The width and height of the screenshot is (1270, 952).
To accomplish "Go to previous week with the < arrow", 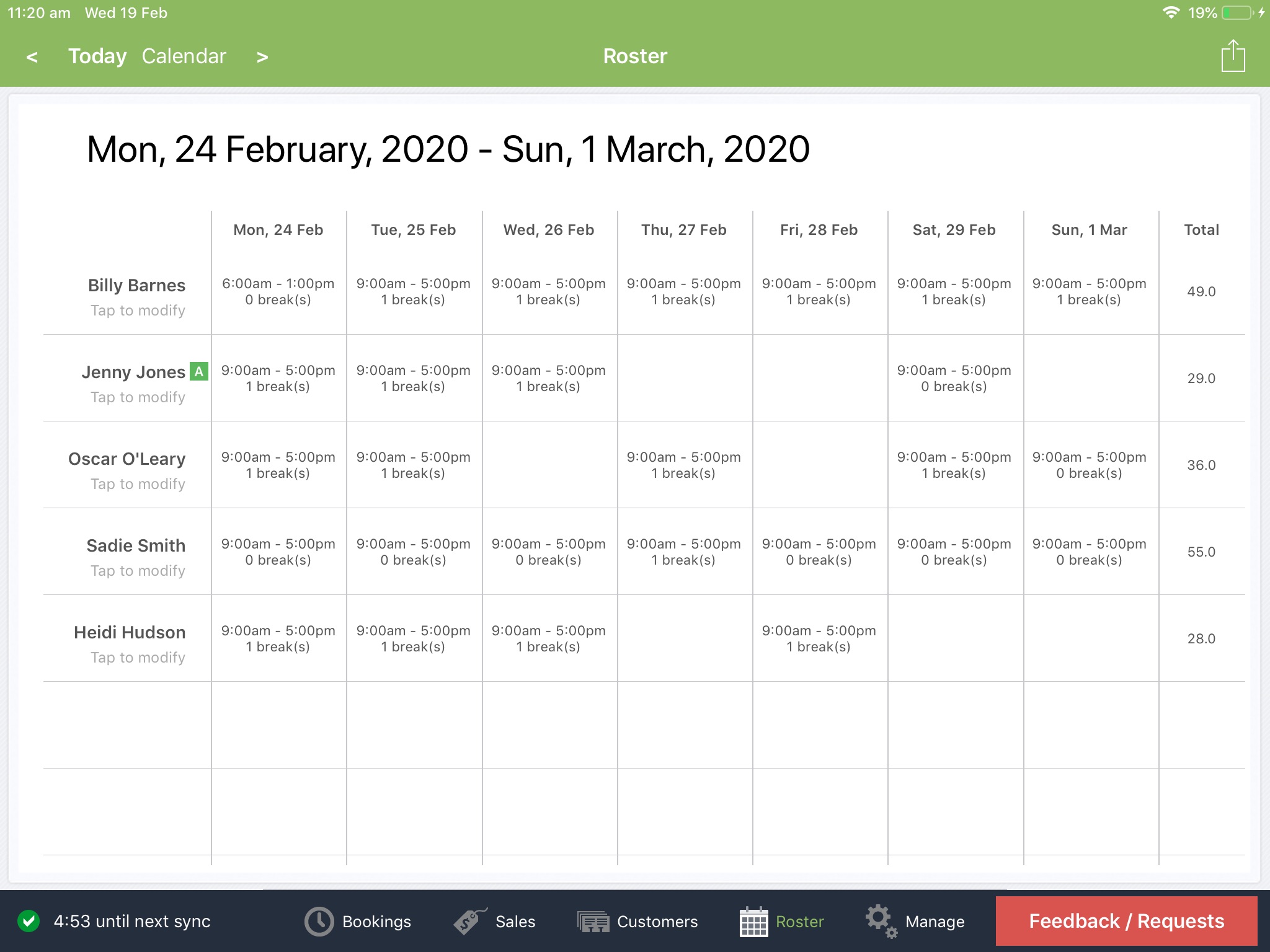I will [x=32, y=56].
